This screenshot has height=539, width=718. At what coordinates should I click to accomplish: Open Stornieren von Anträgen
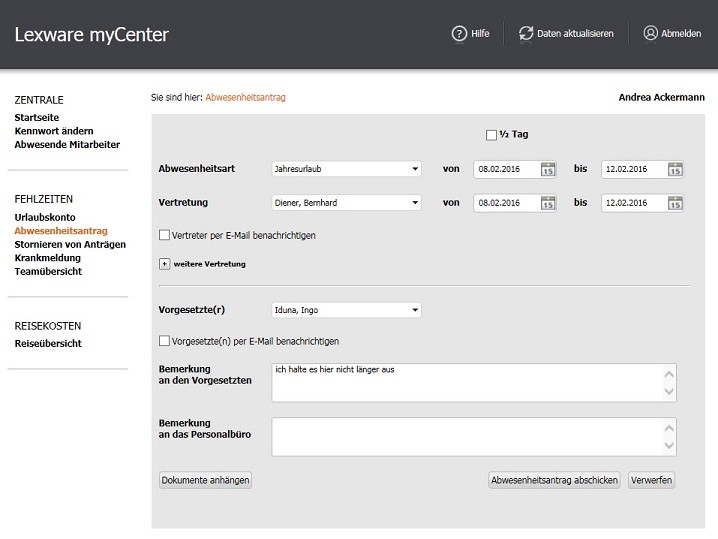point(70,245)
